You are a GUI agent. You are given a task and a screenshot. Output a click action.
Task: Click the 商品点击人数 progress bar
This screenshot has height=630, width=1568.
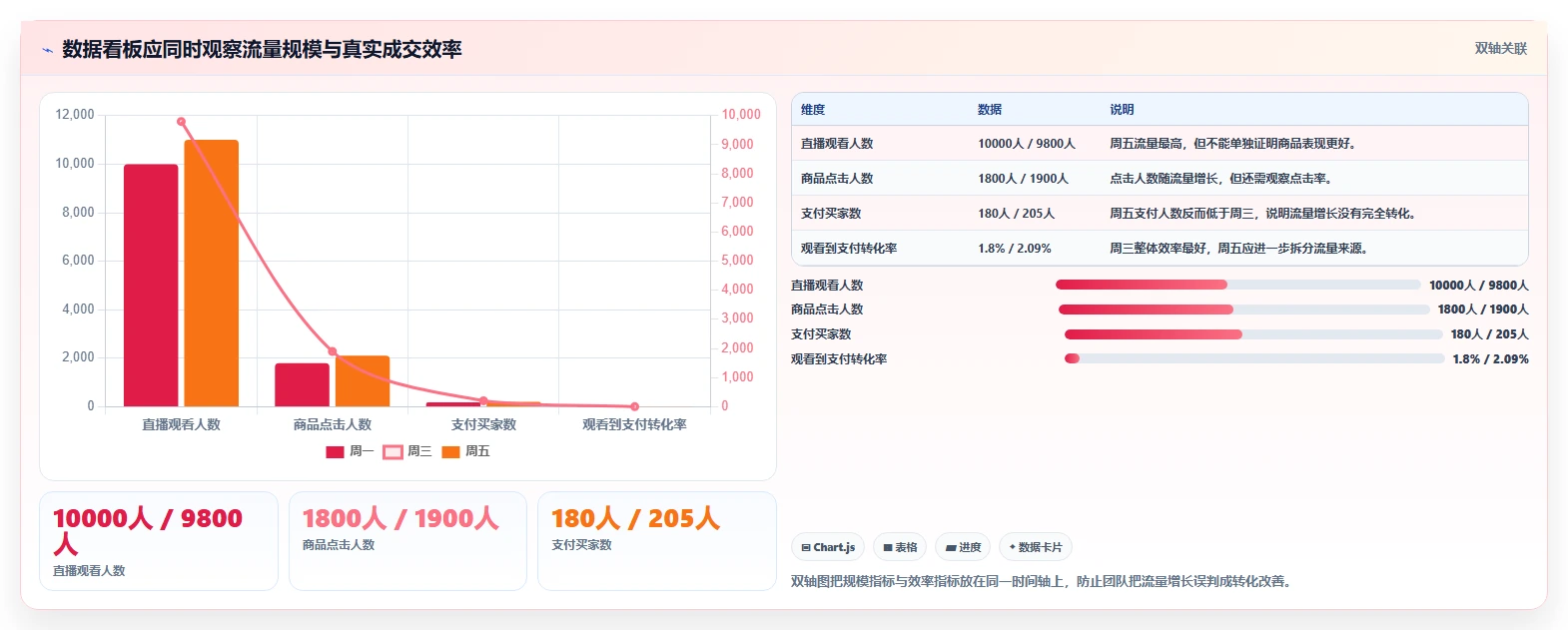[1243, 310]
